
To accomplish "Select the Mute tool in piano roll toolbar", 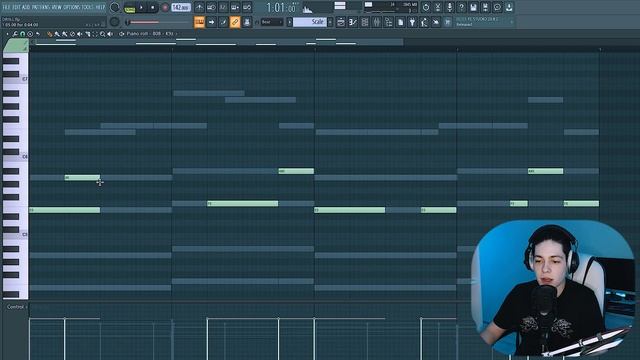I will 80,34.
